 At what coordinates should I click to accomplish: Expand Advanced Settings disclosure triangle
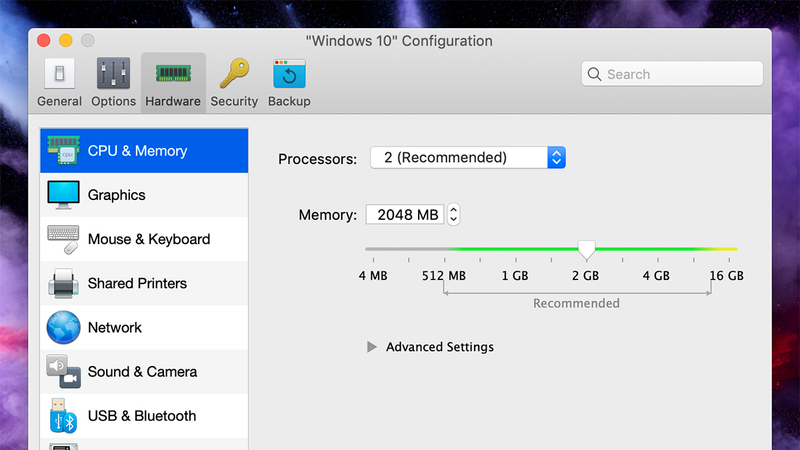[372, 347]
